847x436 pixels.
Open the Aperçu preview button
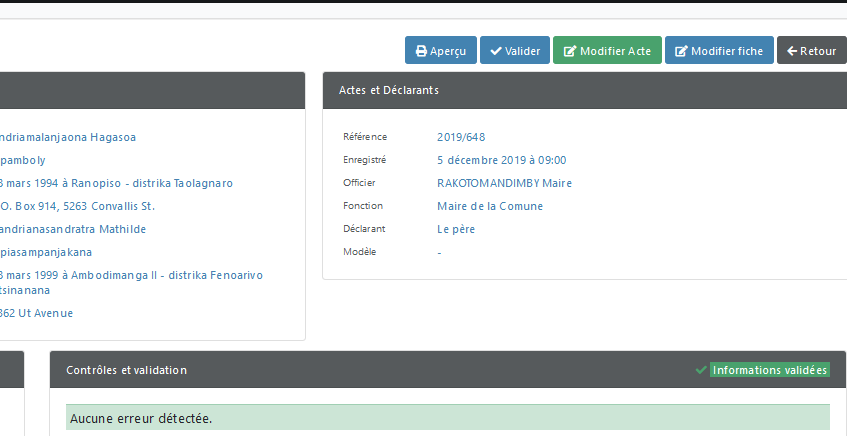(x=441, y=50)
